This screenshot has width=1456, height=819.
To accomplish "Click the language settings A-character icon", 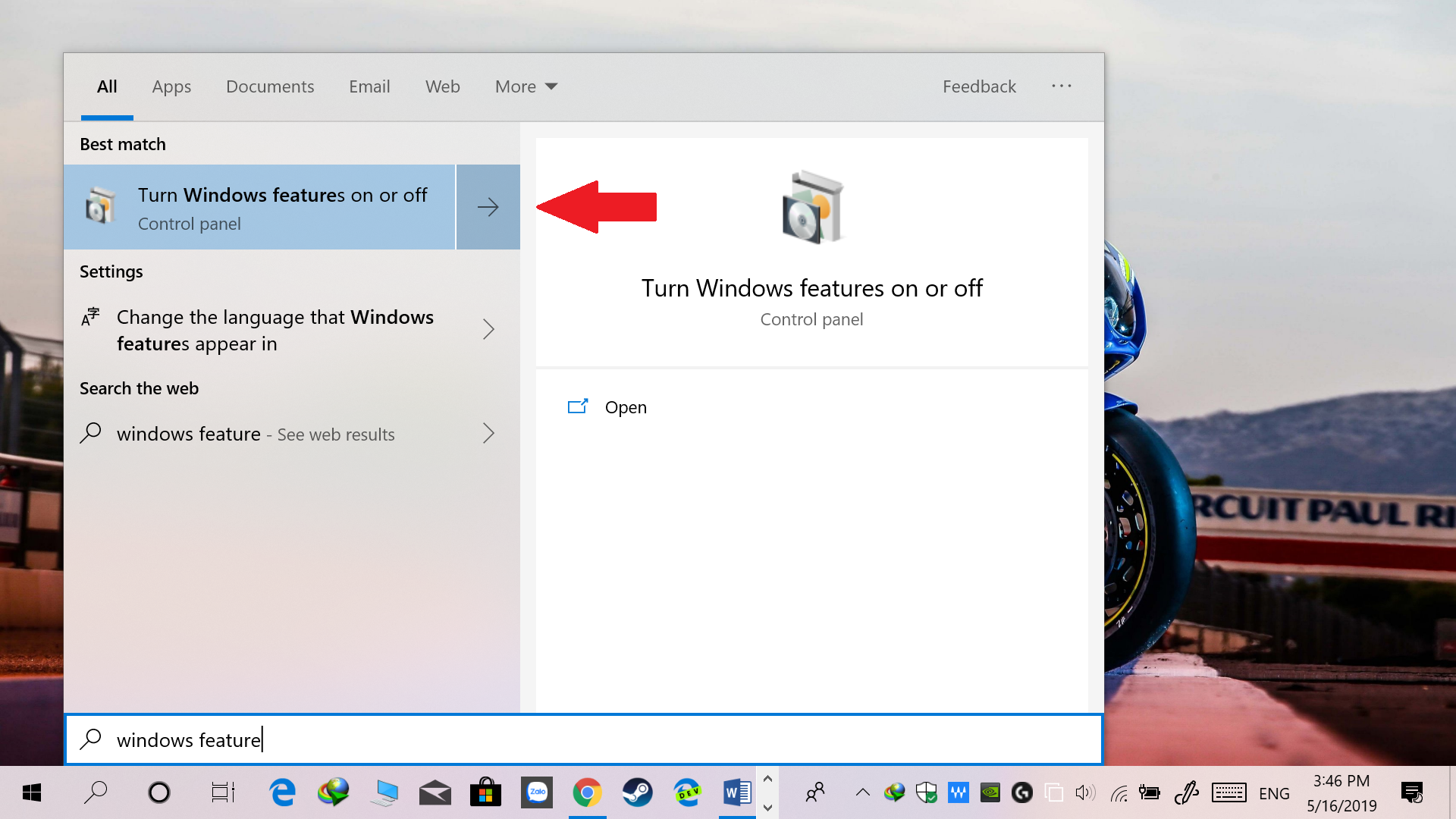I will [90, 317].
